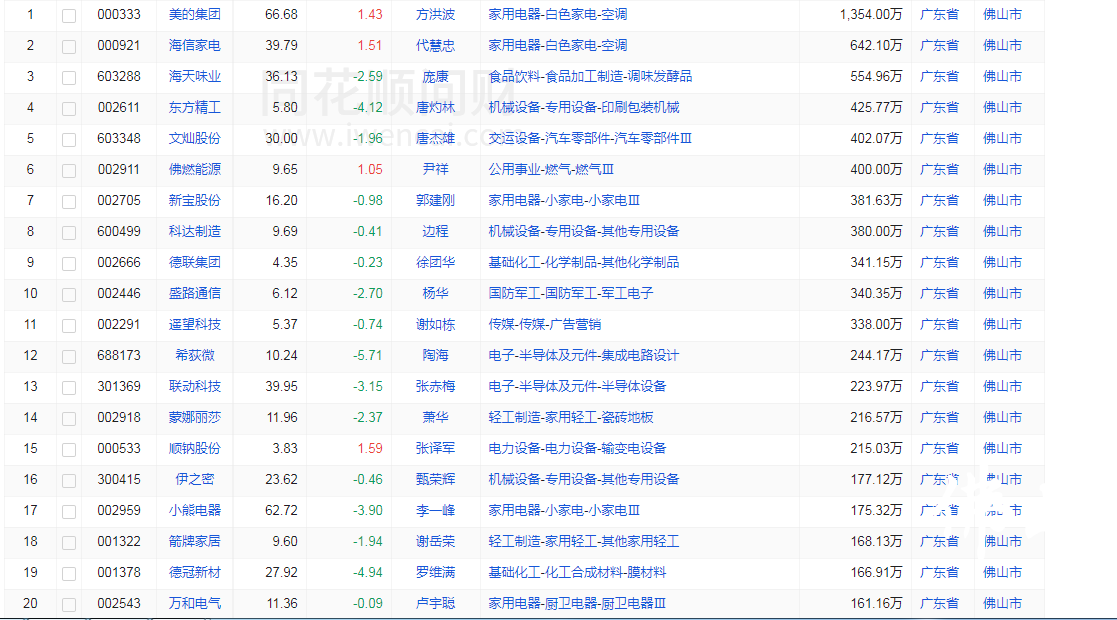Viewport: 1117px width, 620px height.
Task: Click stock name 小熊电器
Action: coord(194,510)
